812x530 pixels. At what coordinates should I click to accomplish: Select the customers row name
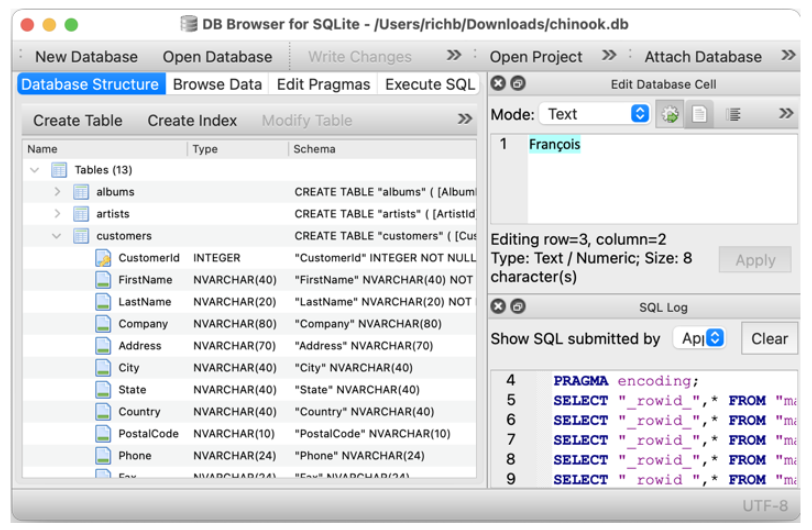[124, 236]
